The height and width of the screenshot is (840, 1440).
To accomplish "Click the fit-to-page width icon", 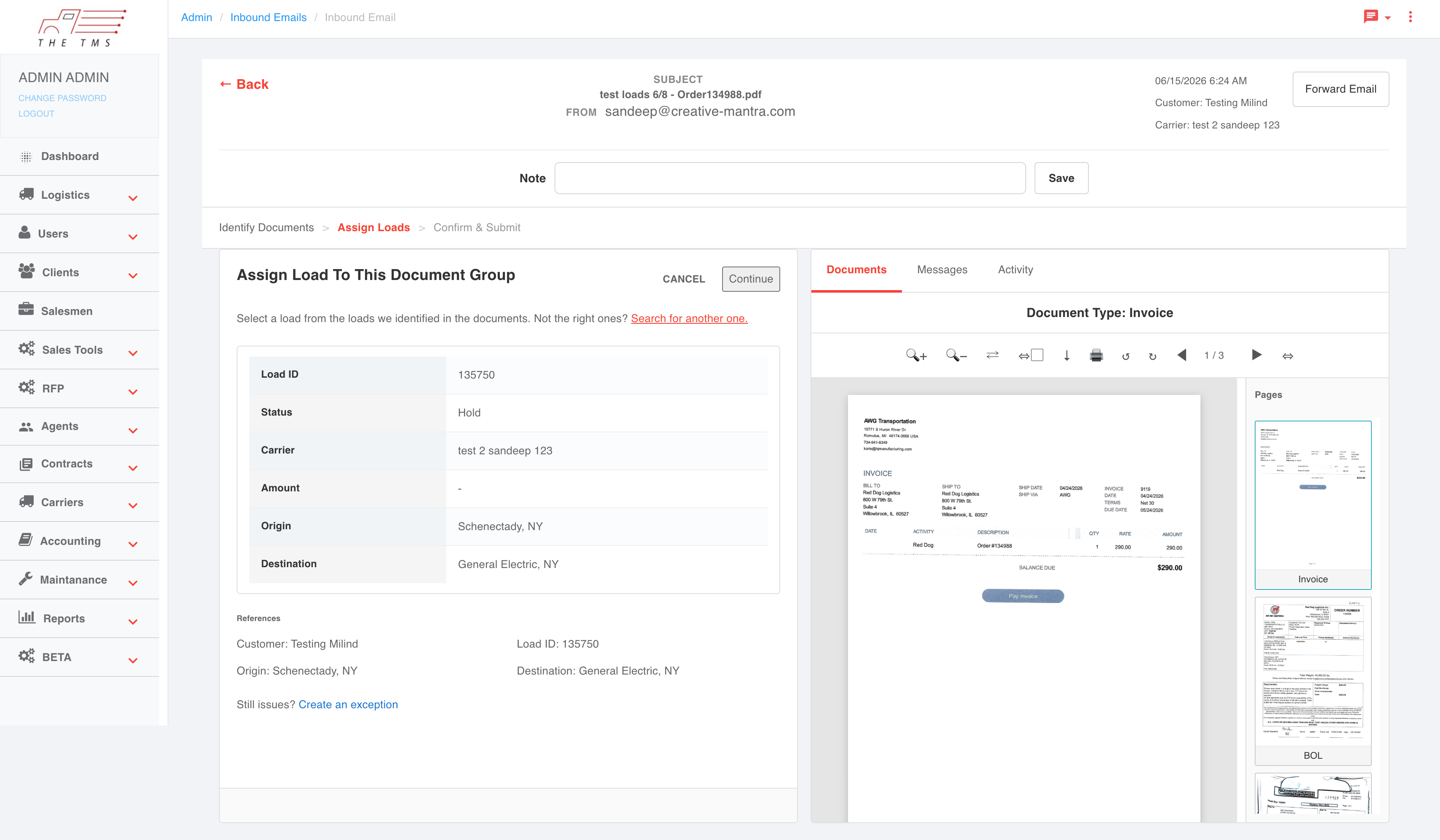I will [x=1031, y=355].
